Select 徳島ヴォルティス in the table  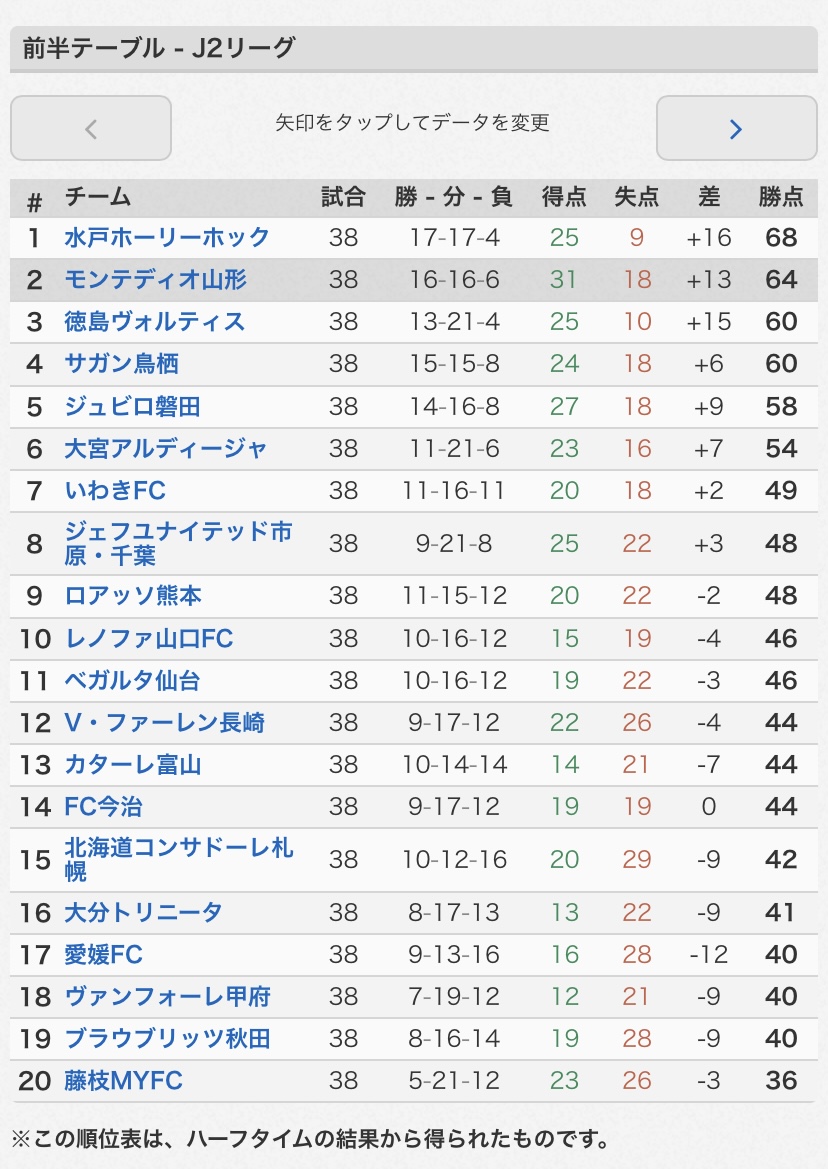(x=155, y=322)
